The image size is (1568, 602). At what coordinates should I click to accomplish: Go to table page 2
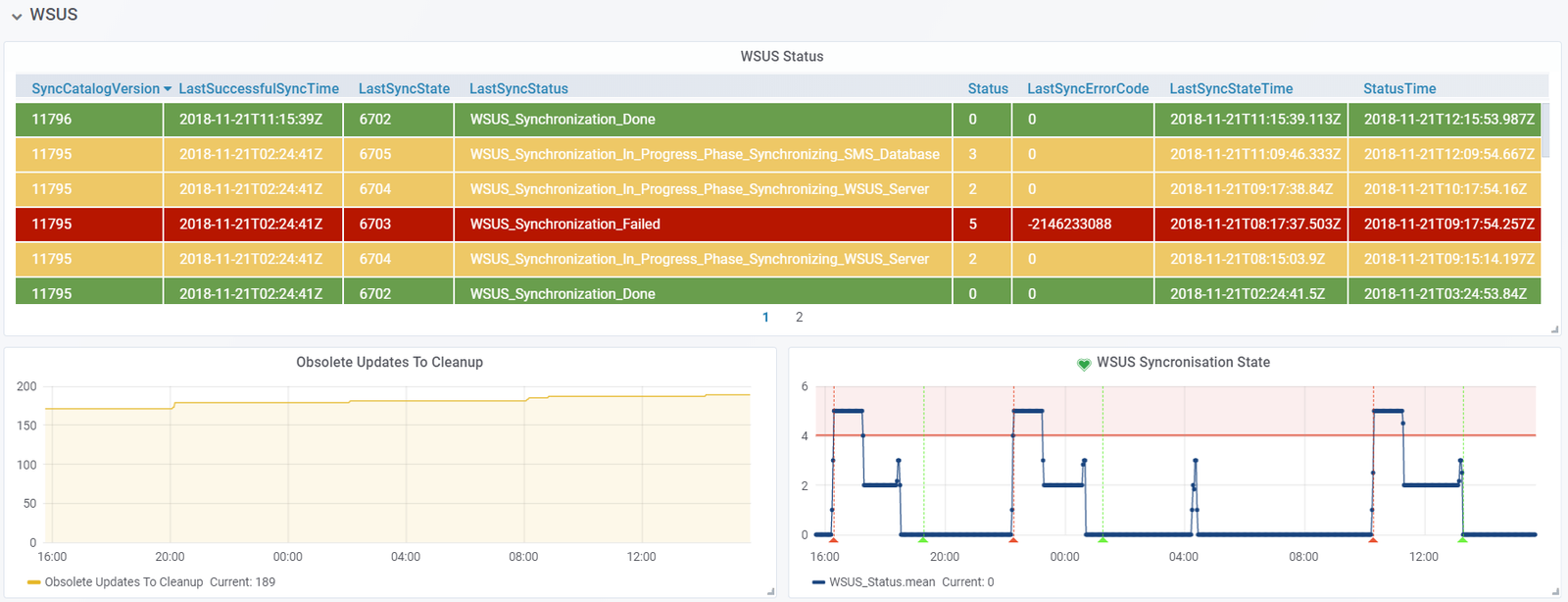(799, 317)
